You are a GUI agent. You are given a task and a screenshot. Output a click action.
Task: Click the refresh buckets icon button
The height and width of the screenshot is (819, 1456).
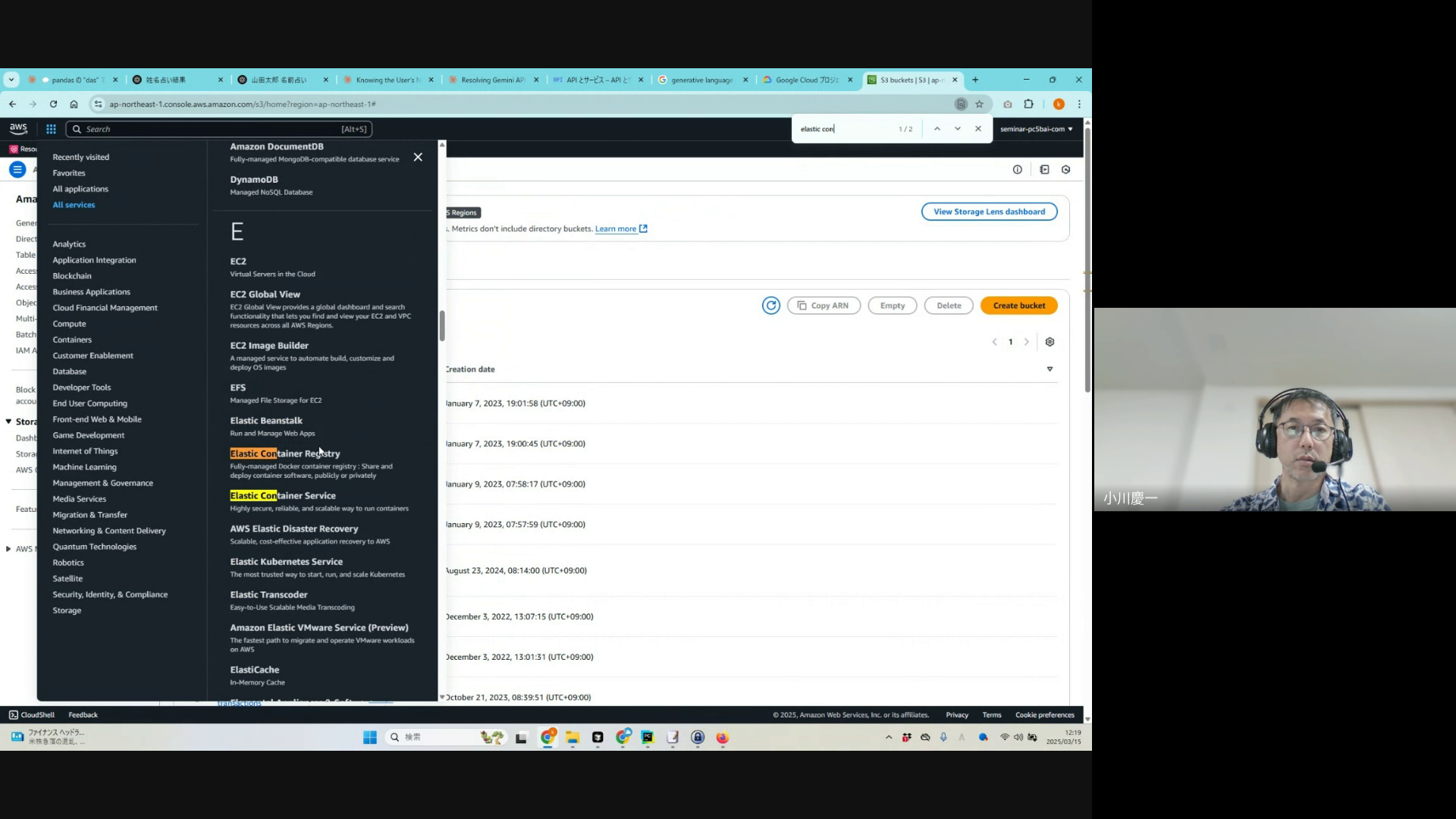point(770,306)
